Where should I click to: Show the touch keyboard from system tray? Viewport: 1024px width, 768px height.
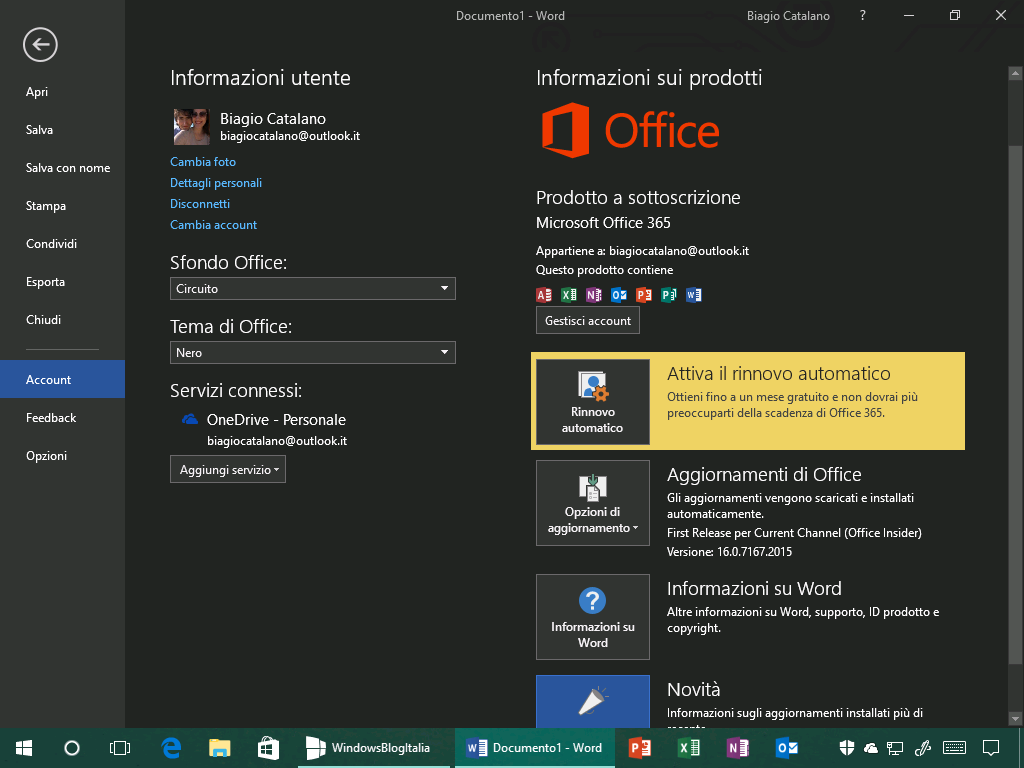pos(955,748)
